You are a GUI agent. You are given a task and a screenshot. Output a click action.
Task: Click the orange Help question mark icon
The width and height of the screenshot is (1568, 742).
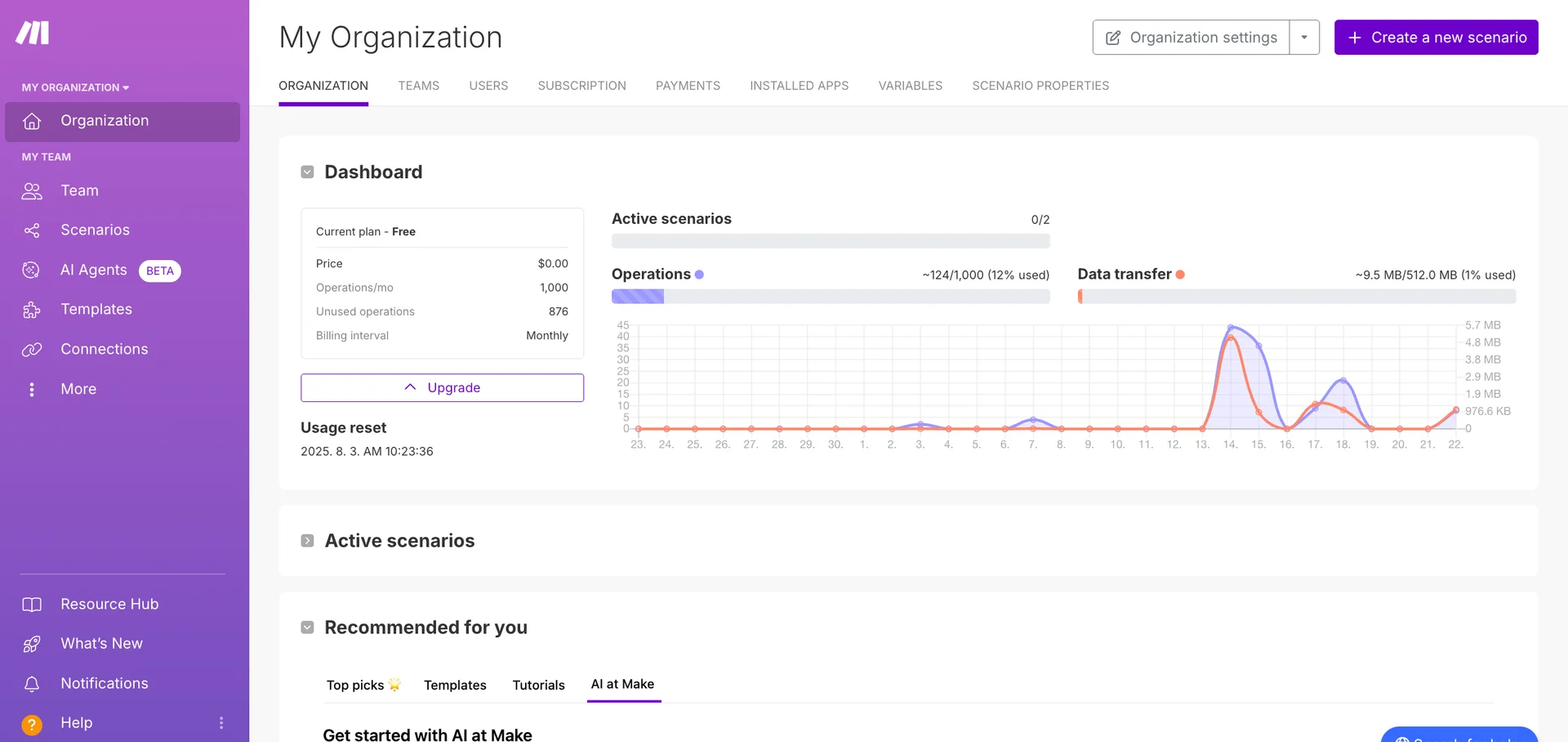coord(32,724)
